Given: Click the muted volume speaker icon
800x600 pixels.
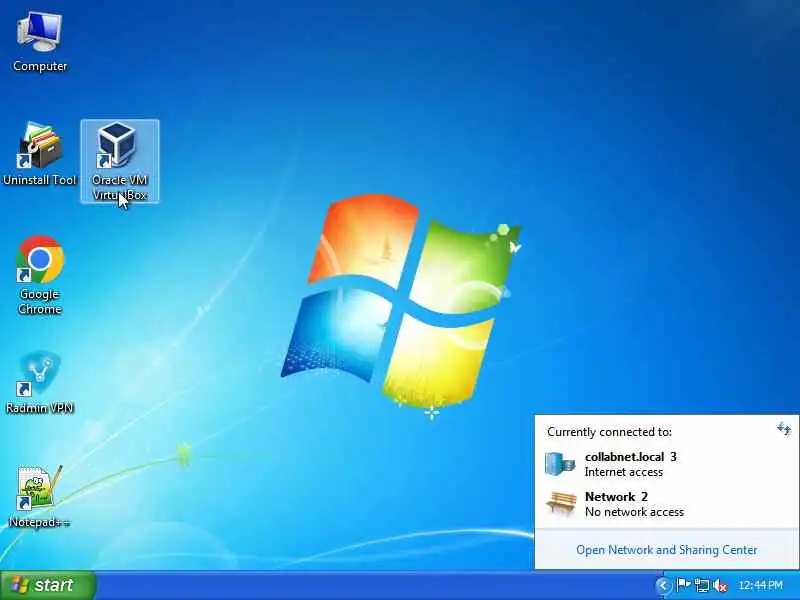Looking at the screenshot, I should pos(720,586).
